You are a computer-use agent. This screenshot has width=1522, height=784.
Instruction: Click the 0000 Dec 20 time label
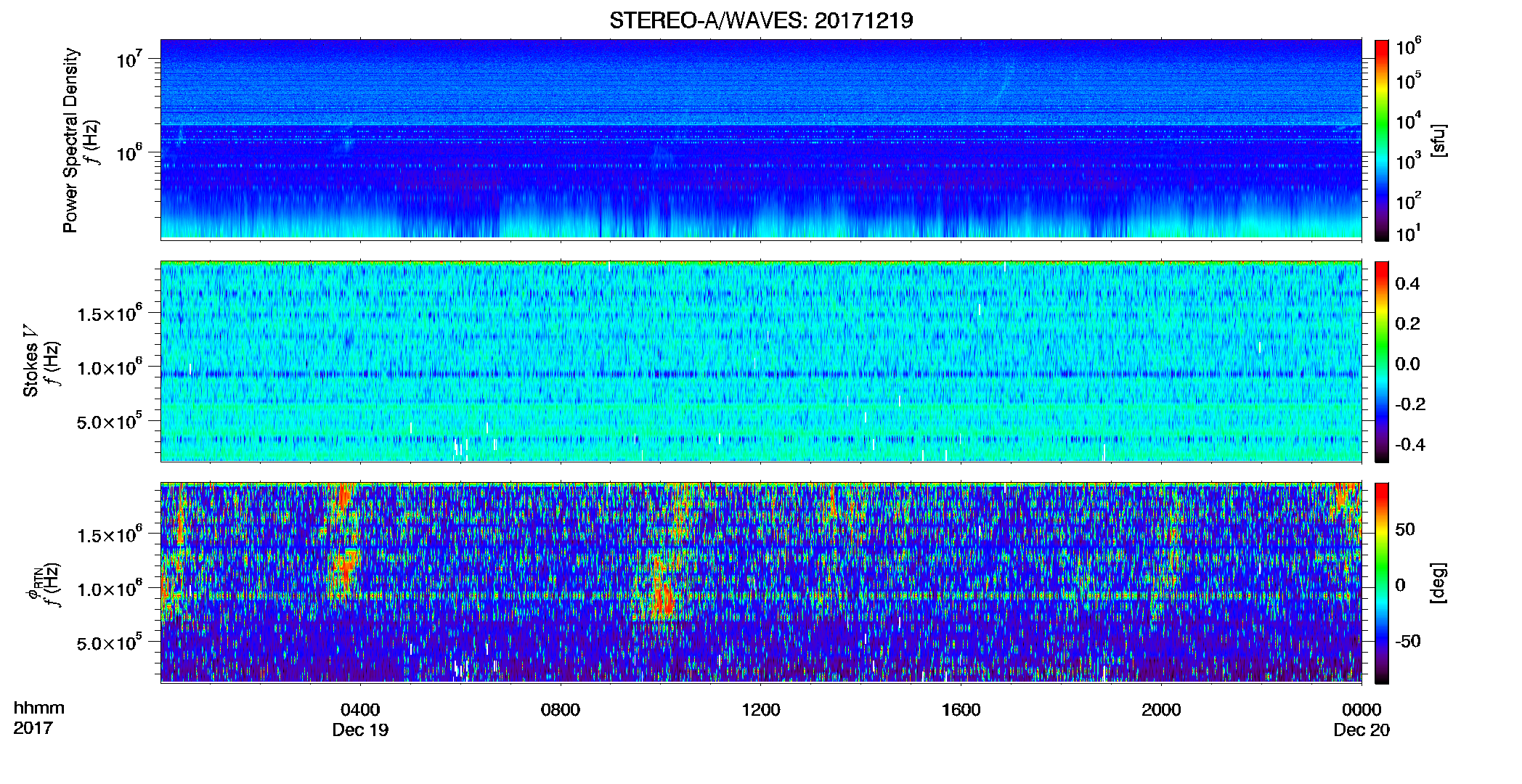[1362, 719]
